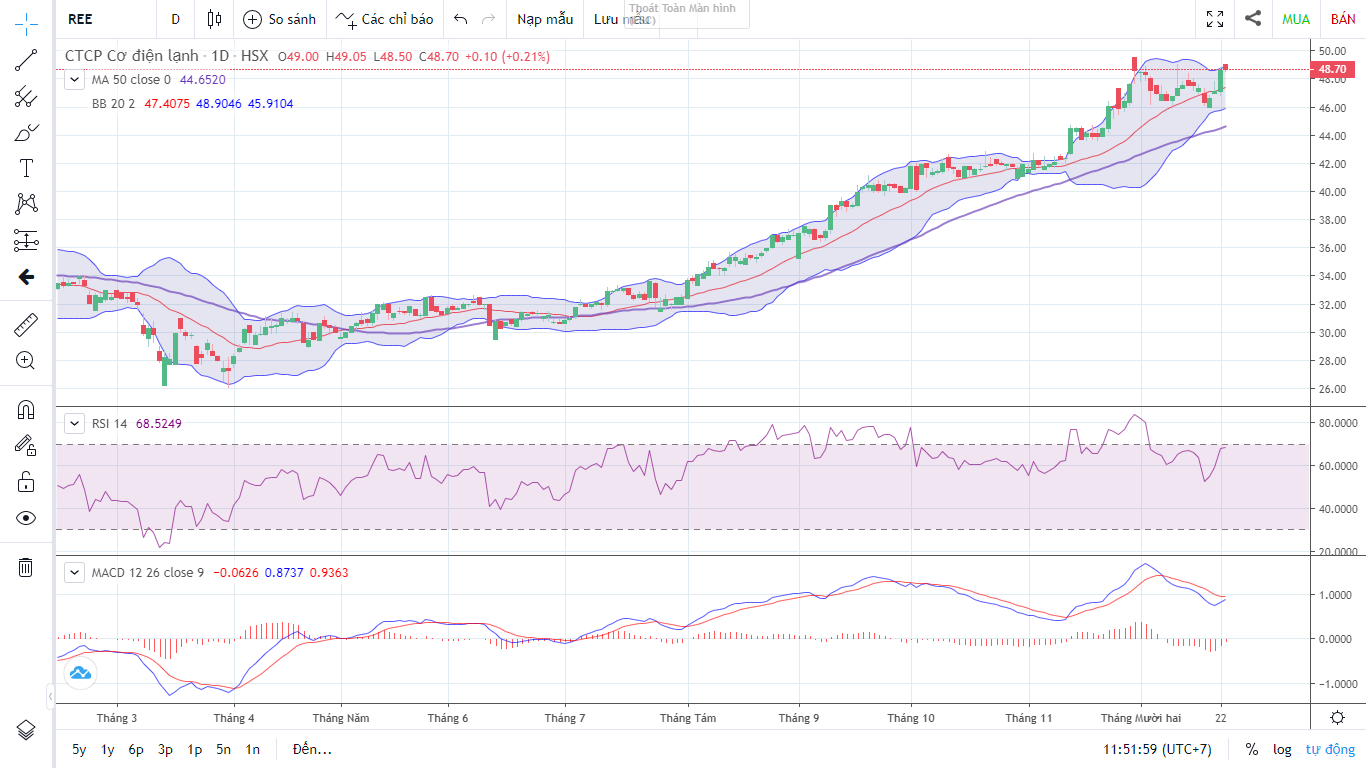Click the redo arrow
The width and height of the screenshot is (1366, 768).
coord(488,19)
